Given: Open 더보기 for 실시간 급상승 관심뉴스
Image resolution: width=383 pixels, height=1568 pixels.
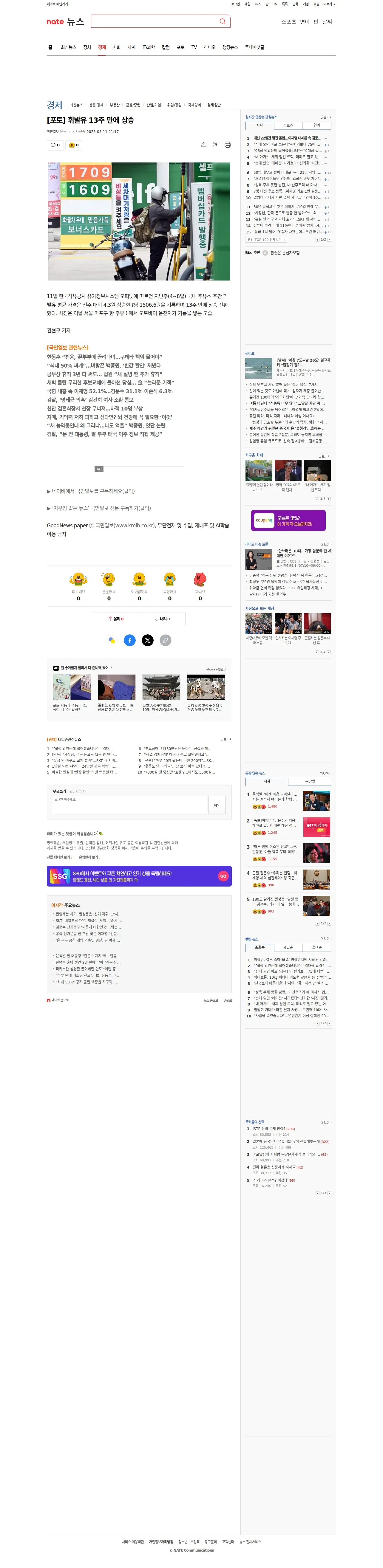Looking at the screenshot, I should click(326, 117).
